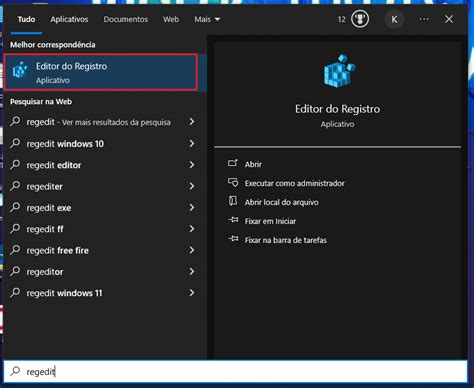474x388 pixels.
Task: Switch to the Documentos tab
Action: [126, 19]
